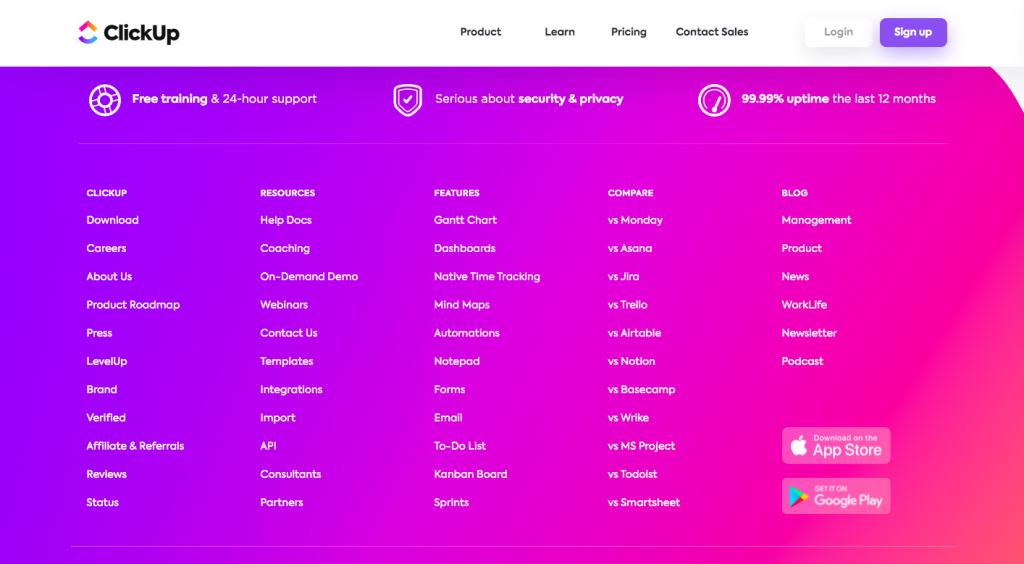Click the Login button
The width and height of the screenshot is (1024, 564).
pos(839,32)
